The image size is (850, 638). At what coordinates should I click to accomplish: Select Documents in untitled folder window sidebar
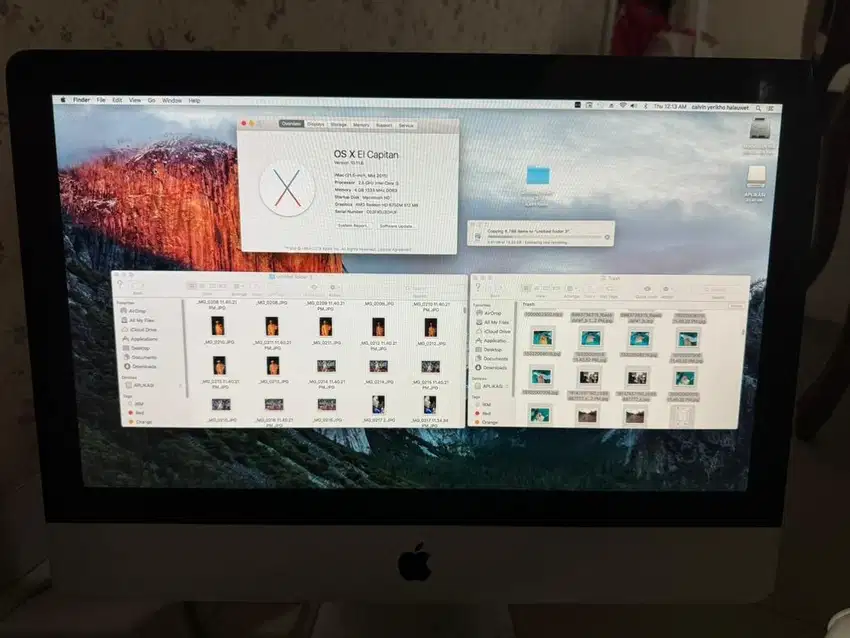point(139,357)
